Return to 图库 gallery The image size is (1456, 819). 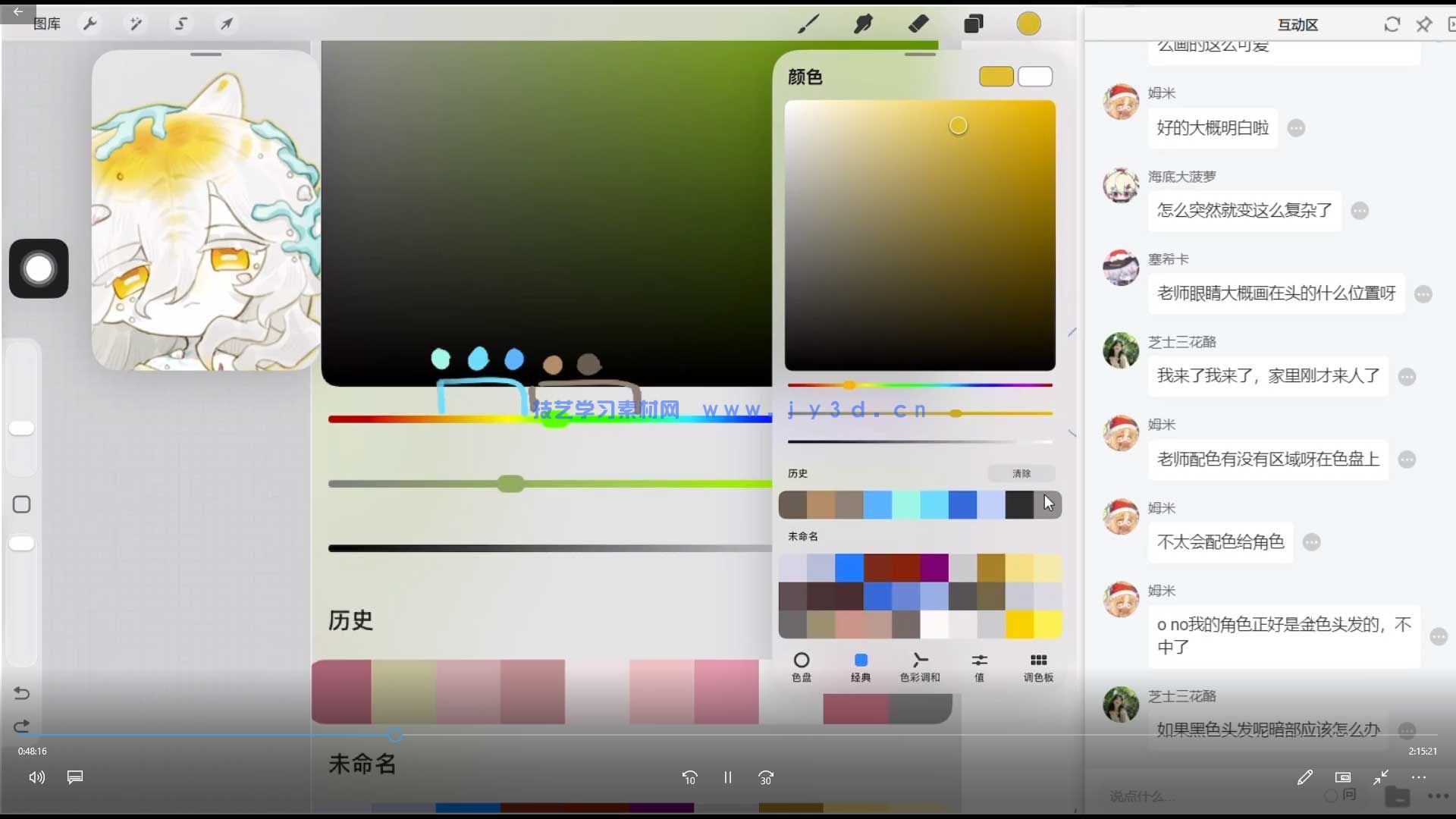(47, 24)
